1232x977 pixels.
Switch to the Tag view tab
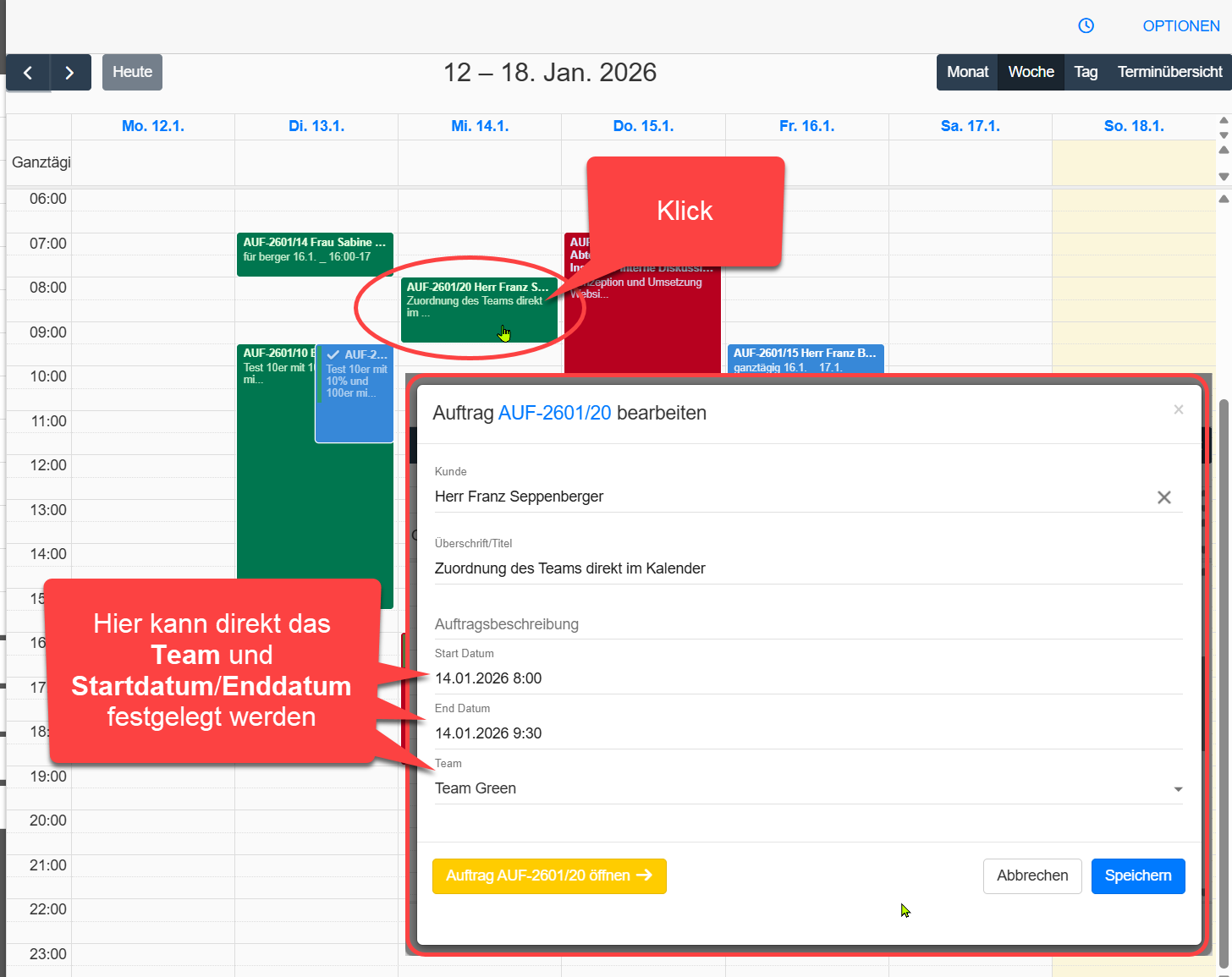click(x=1086, y=72)
